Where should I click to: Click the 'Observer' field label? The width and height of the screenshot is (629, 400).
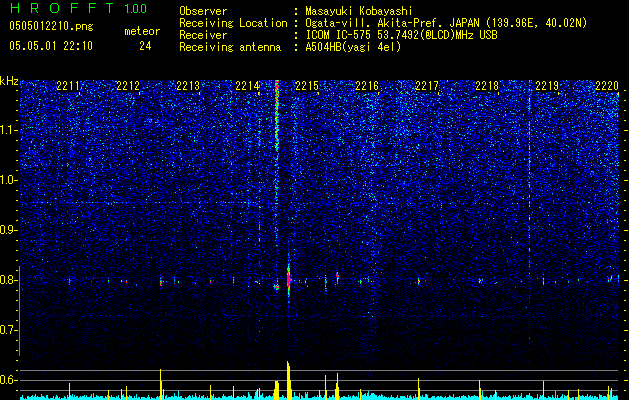coord(203,11)
